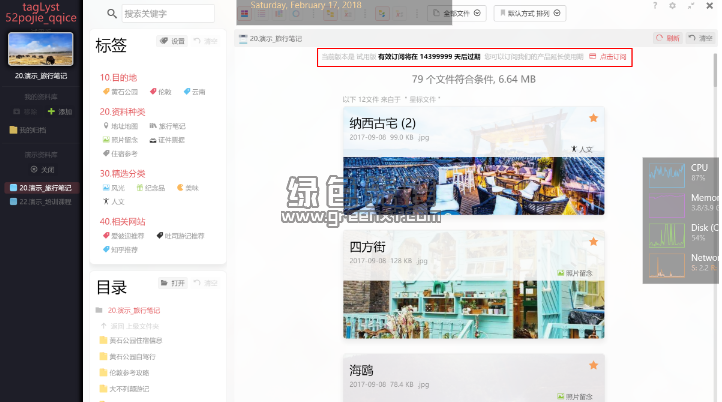Open the 纳西古宅 (2) photo thumbnail
The height and width of the screenshot is (402, 722).
tap(474, 186)
